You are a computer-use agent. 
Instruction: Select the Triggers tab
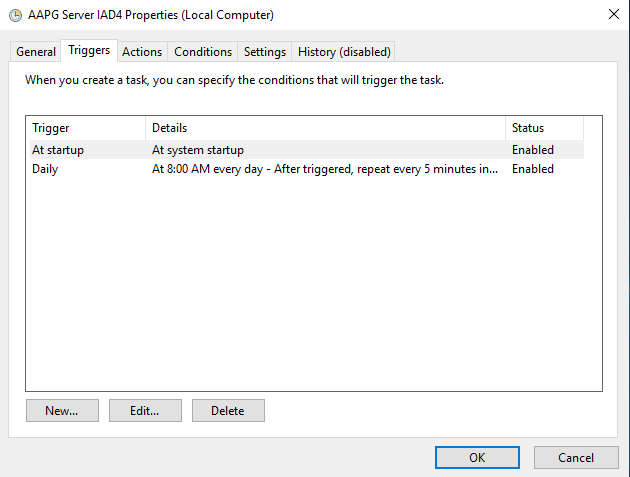click(x=89, y=51)
